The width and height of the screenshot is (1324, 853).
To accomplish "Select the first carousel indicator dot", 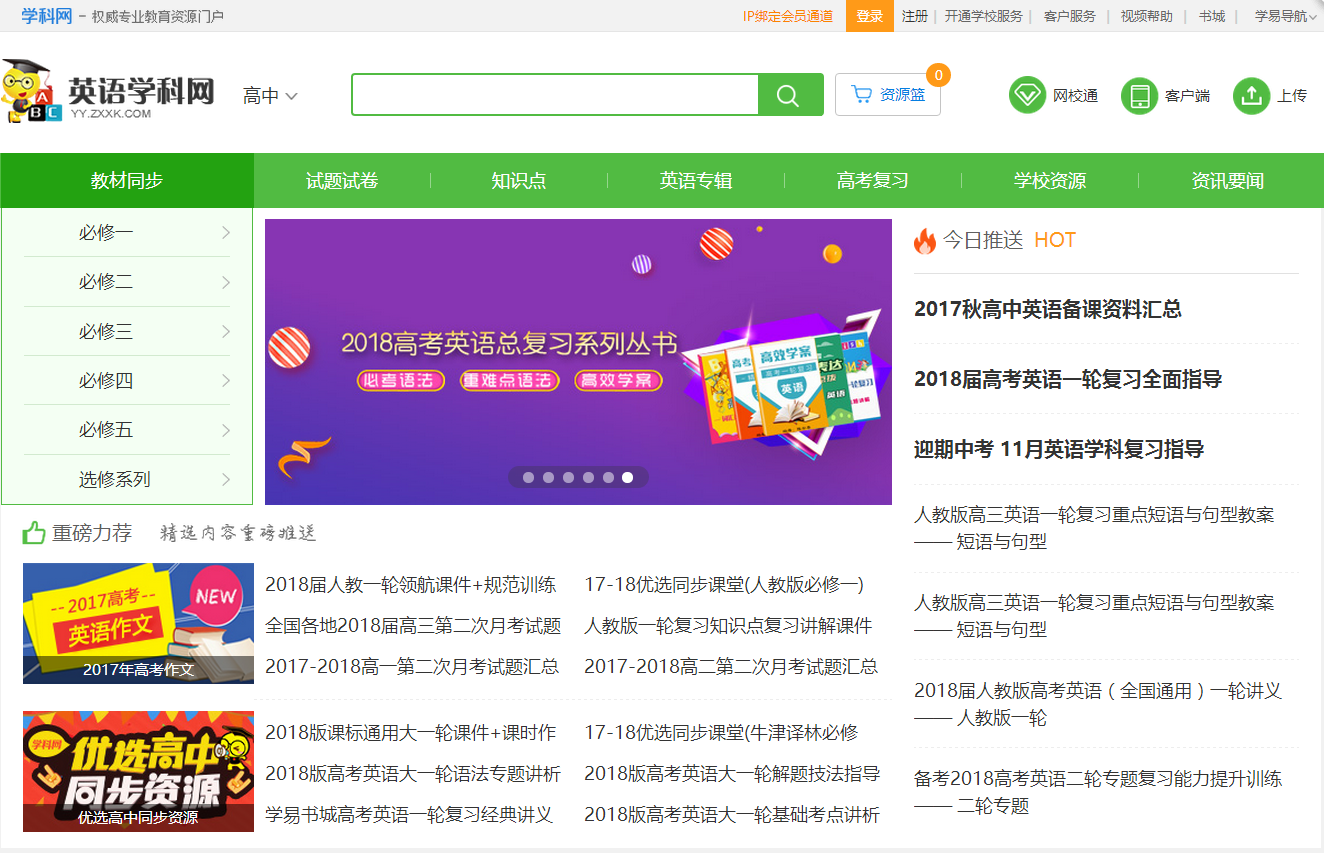I will point(528,478).
